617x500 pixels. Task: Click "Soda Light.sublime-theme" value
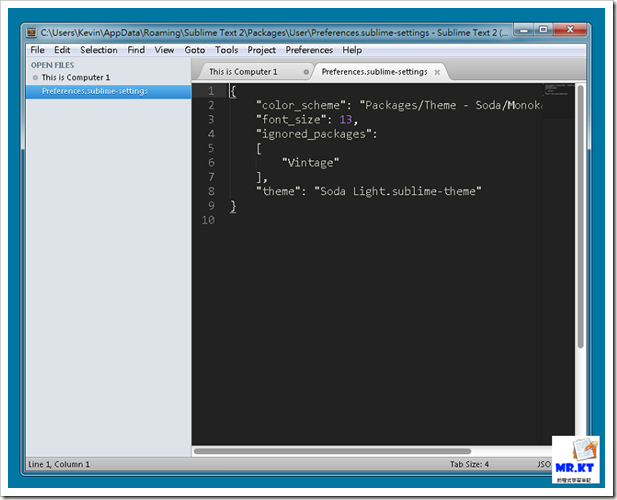pos(397,191)
